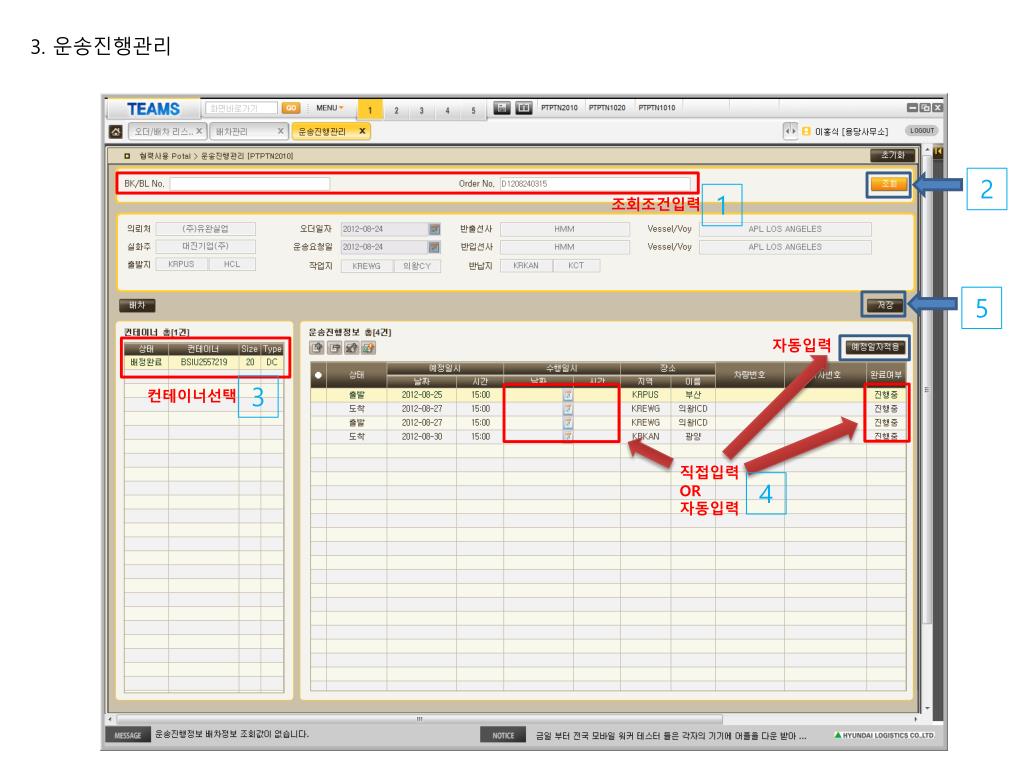Viewport: 1024px width, 768px height.
Task: Open 수행일시 calendar for the 2012-08-30 도착 row
Action: 568,436
